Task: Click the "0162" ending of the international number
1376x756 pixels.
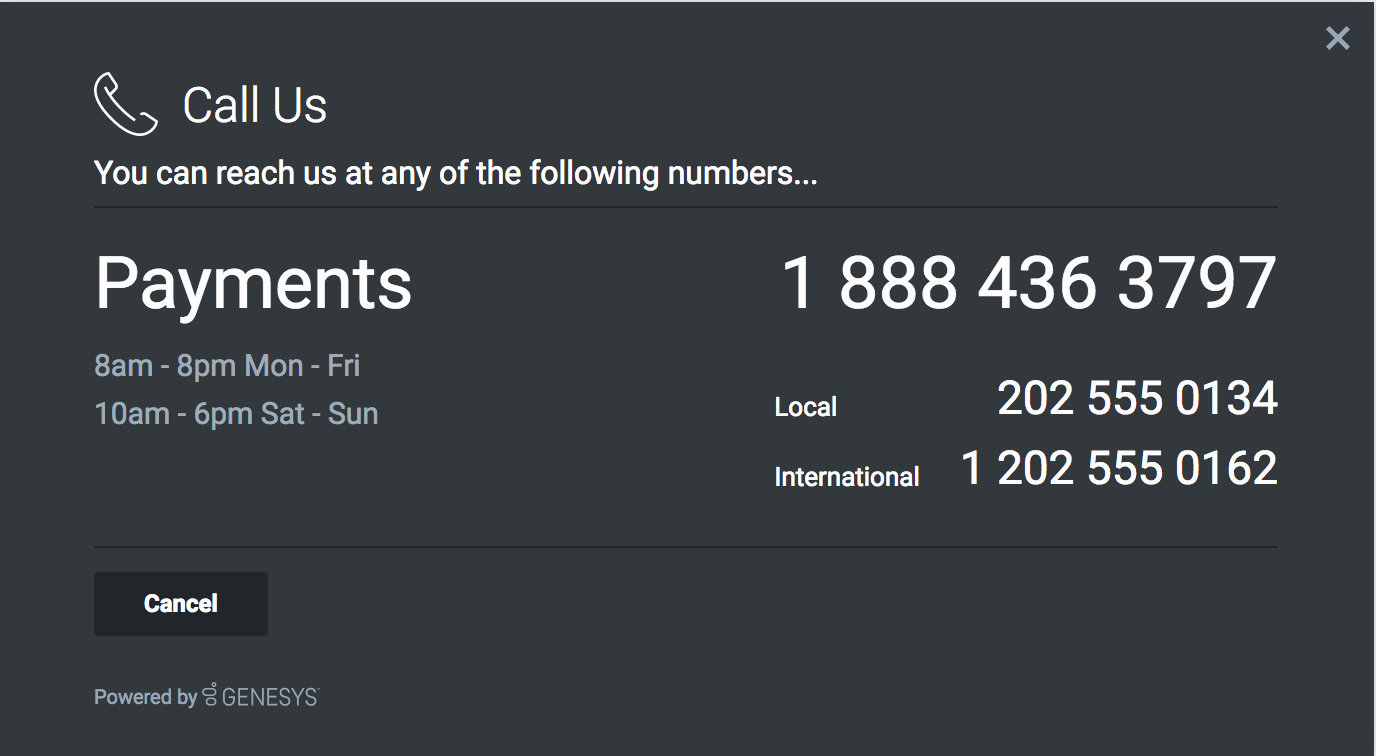Action: pyautogui.click(x=1226, y=468)
